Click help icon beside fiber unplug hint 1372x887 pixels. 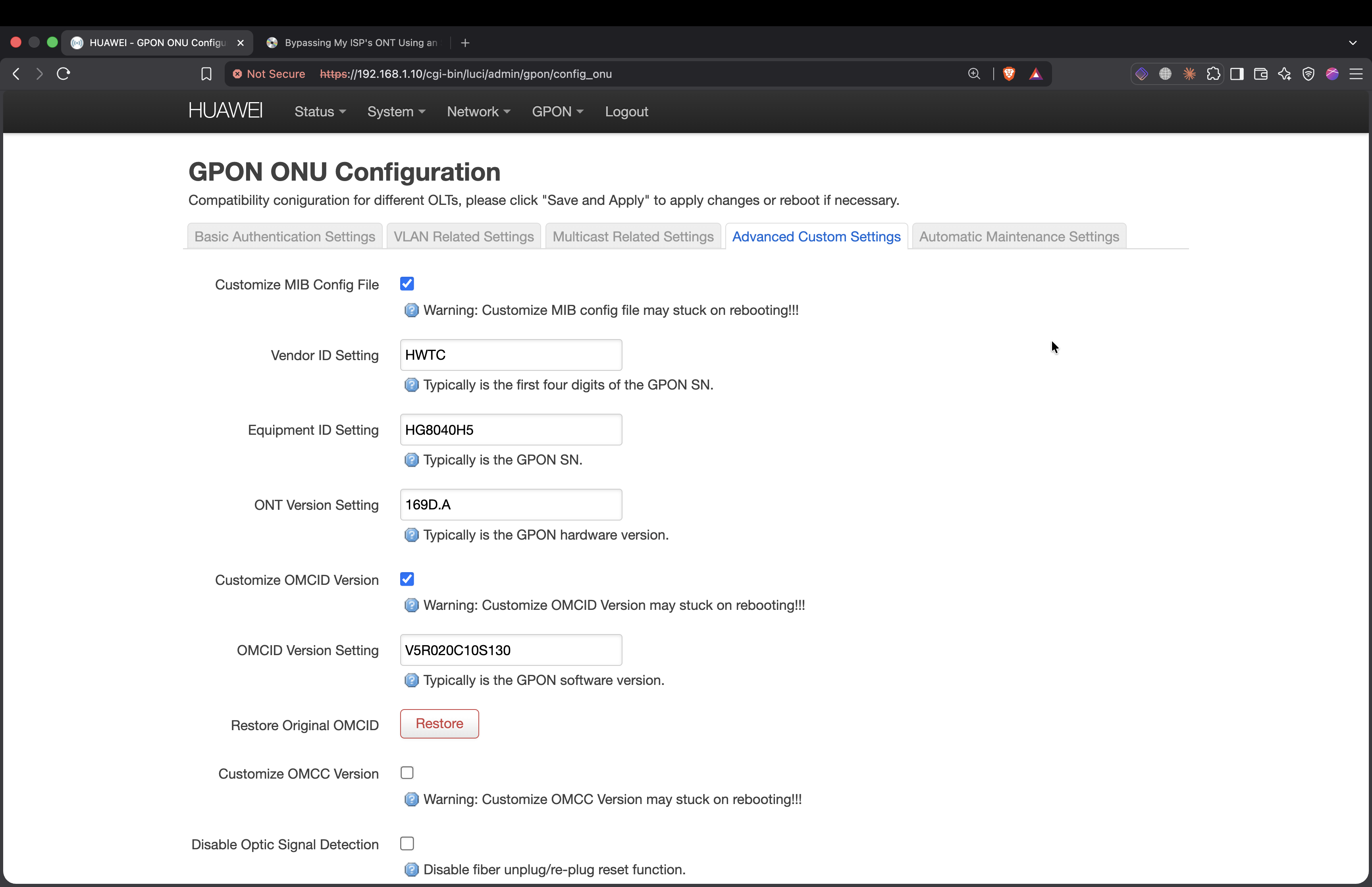411,870
